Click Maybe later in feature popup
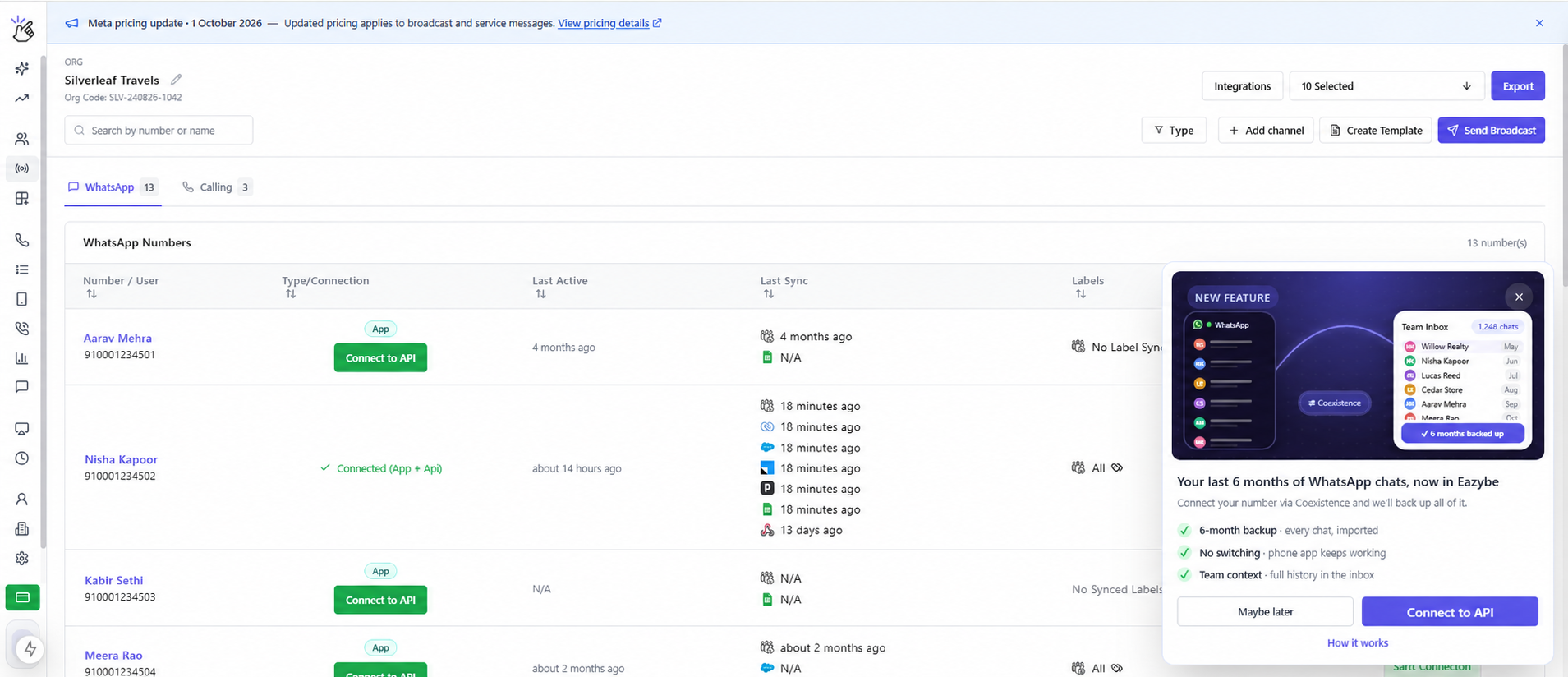This screenshot has width=1568, height=677. coord(1265,611)
